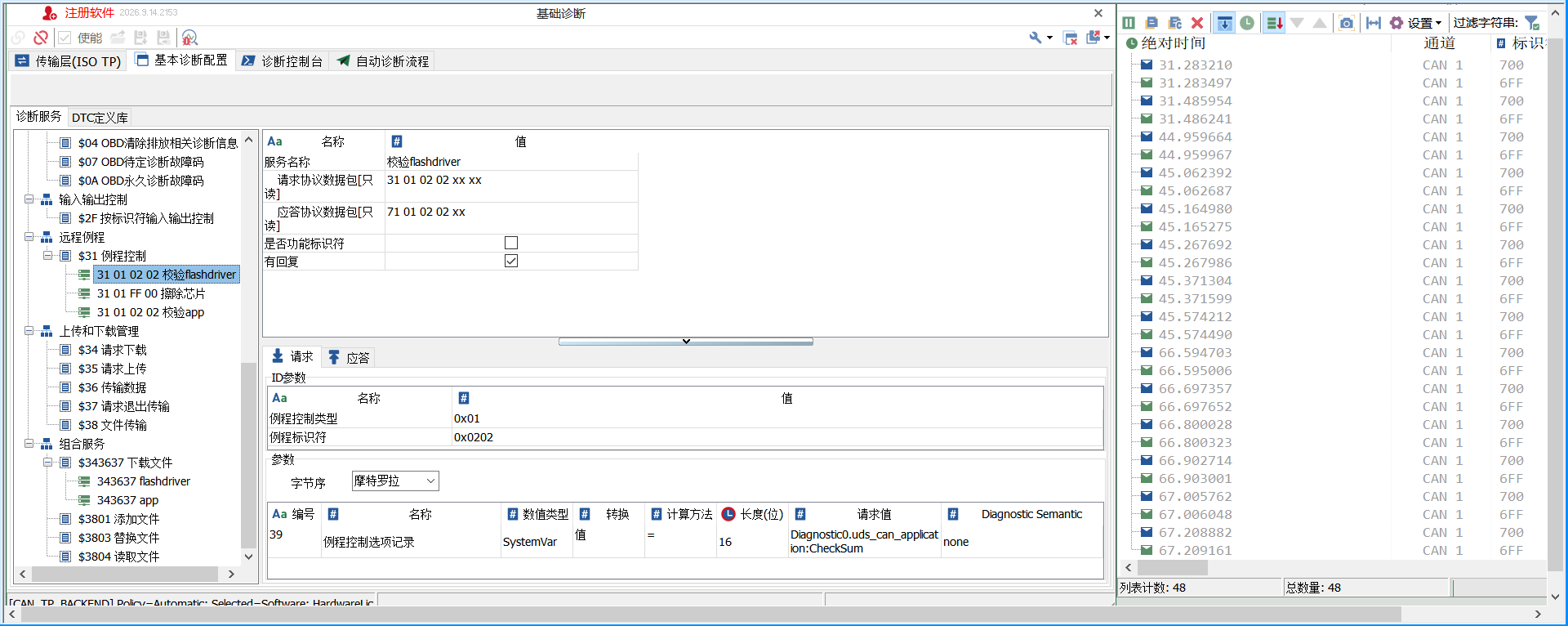
Task: Click the red disconnect link icon
Action: tap(40, 38)
